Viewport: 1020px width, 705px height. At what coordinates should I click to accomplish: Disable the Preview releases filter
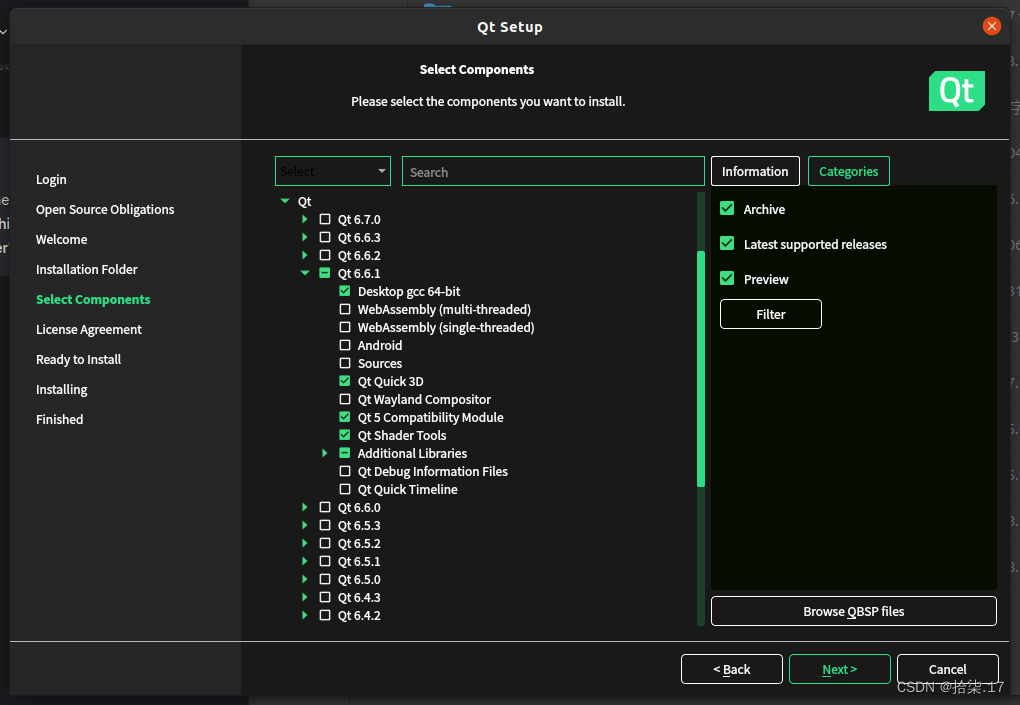pyautogui.click(x=726, y=278)
